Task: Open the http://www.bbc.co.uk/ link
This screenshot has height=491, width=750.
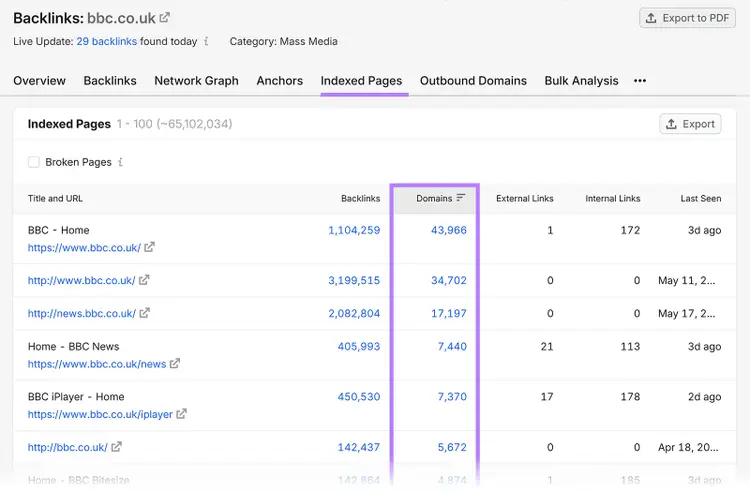Action: (81, 280)
